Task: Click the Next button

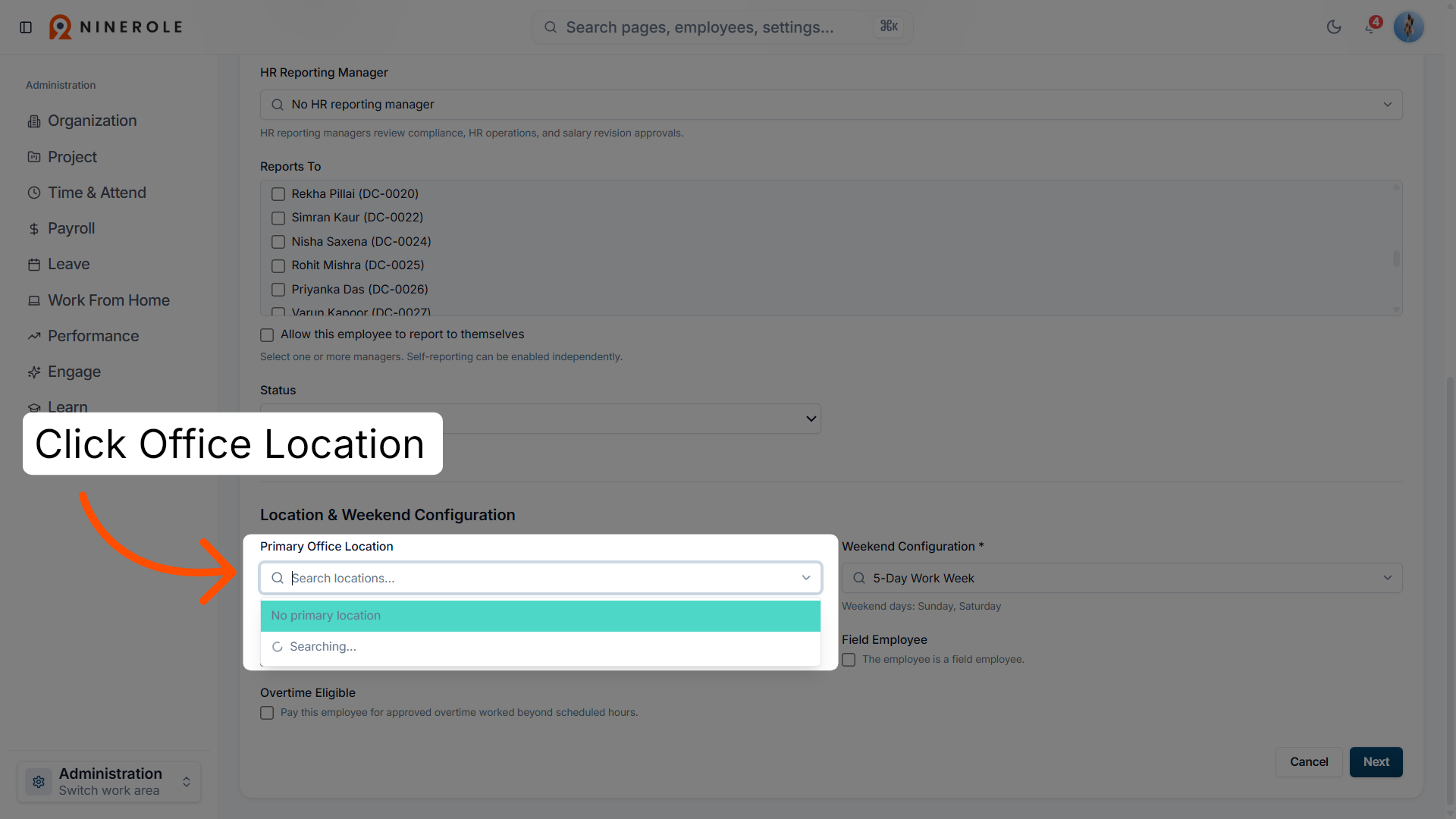Action: point(1376,762)
